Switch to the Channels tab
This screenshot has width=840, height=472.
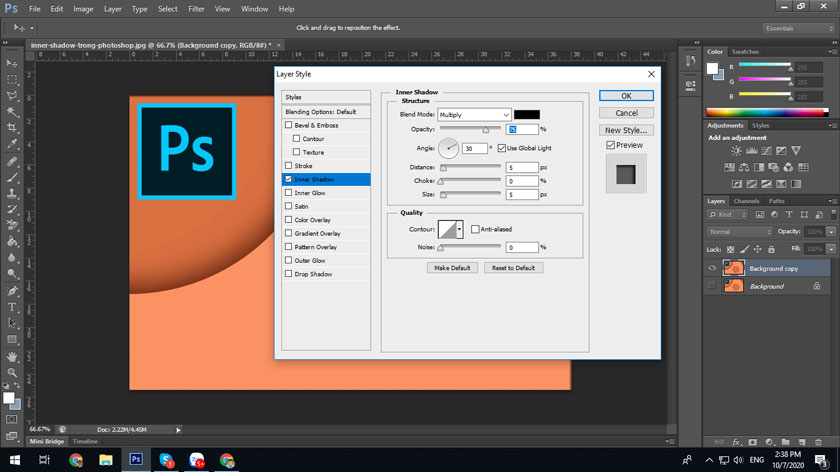[x=746, y=201]
